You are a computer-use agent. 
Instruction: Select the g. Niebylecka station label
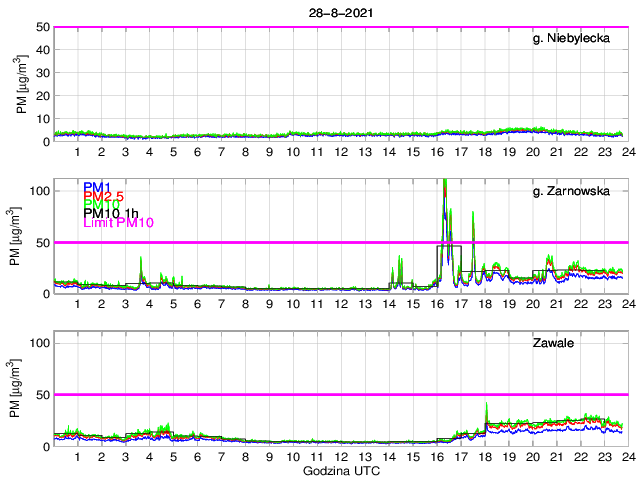pyautogui.click(x=576, y=39)
